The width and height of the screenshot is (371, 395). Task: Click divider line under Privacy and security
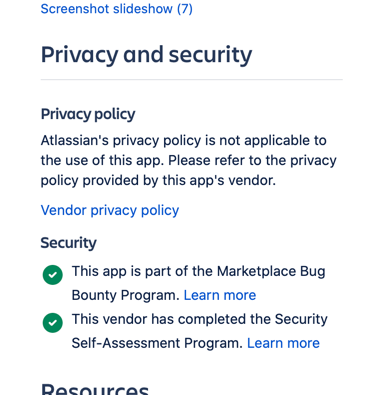pyautogui.click(x=192, y=80)
